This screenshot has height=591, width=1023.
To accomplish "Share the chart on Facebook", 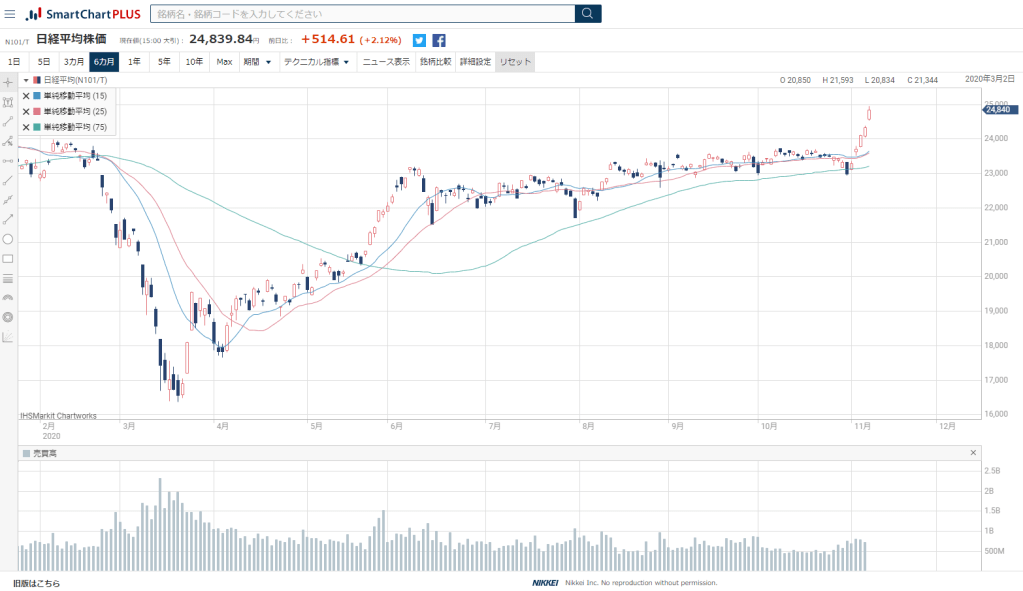I will [439, 41].
